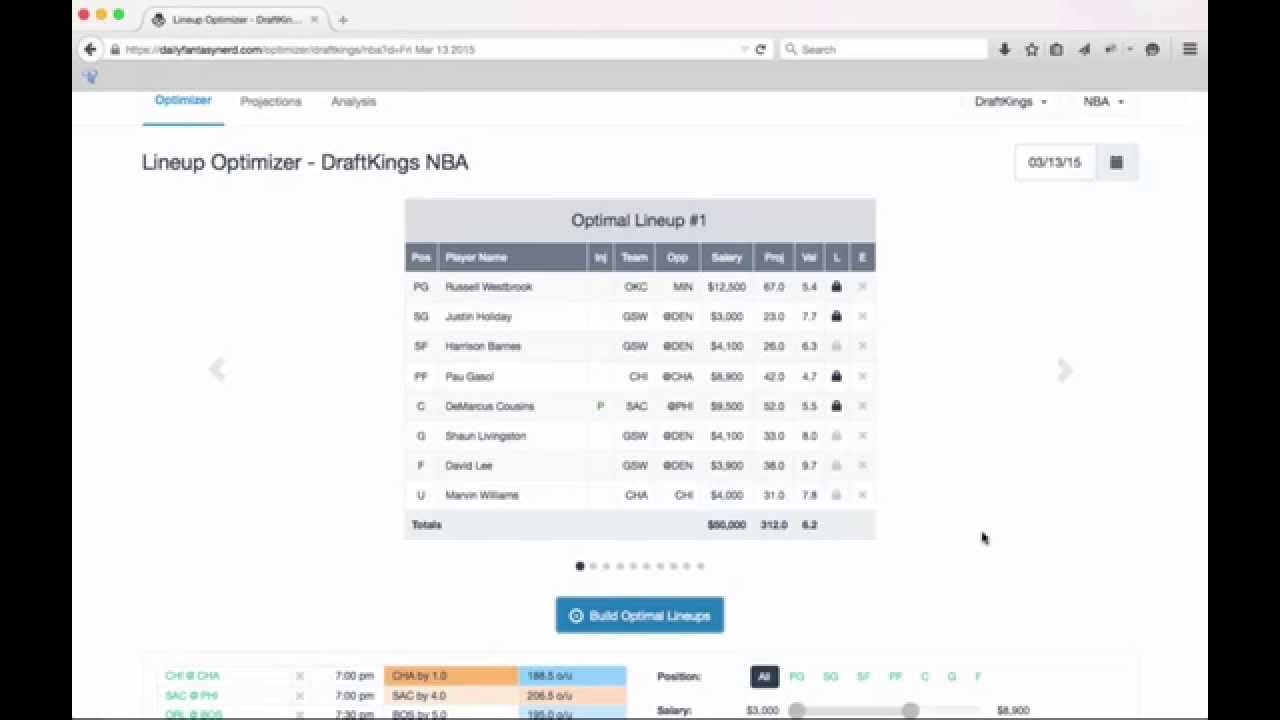Exclude Russell Westbrook using his X icon
Screen dimensions: 1280x720
[x=862, y=287]
